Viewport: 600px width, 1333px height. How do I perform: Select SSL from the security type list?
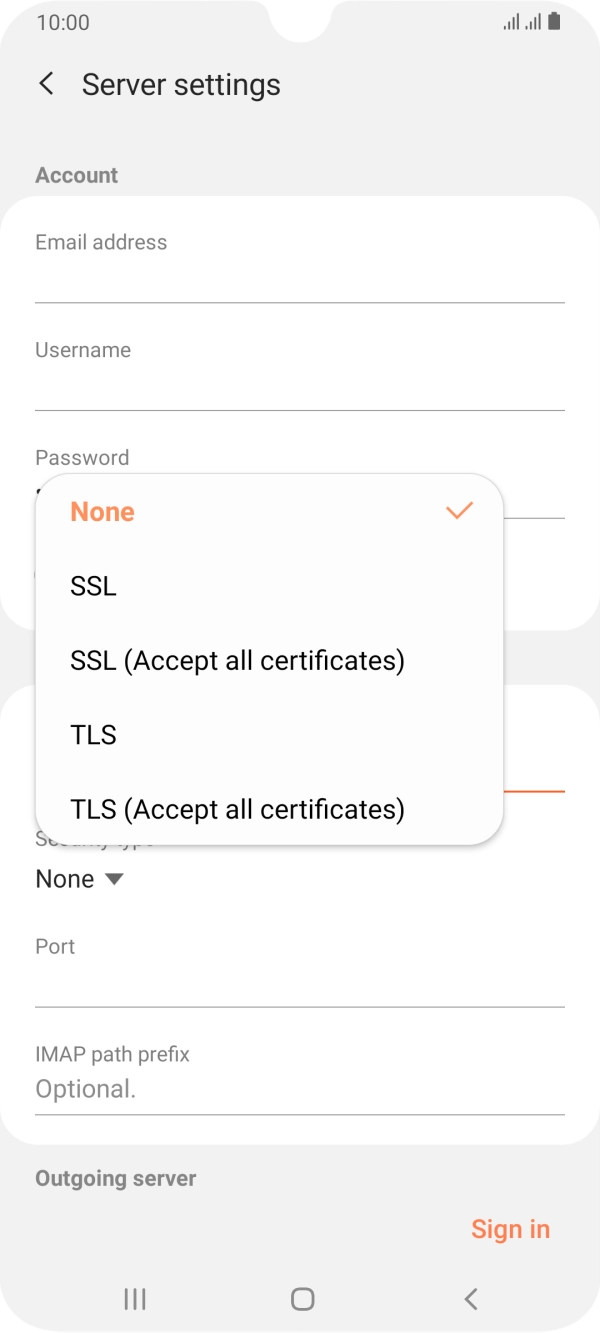click(92, 586)
